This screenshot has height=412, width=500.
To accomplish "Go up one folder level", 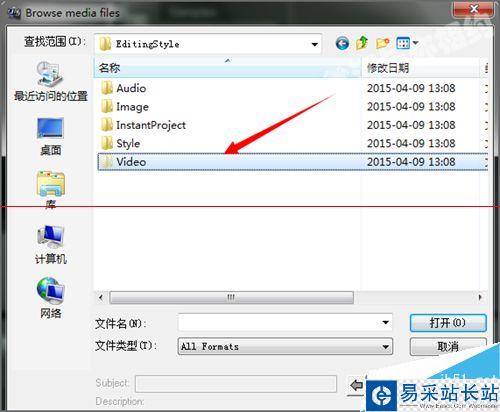I will pyautogui.click(x=362, y=43).
